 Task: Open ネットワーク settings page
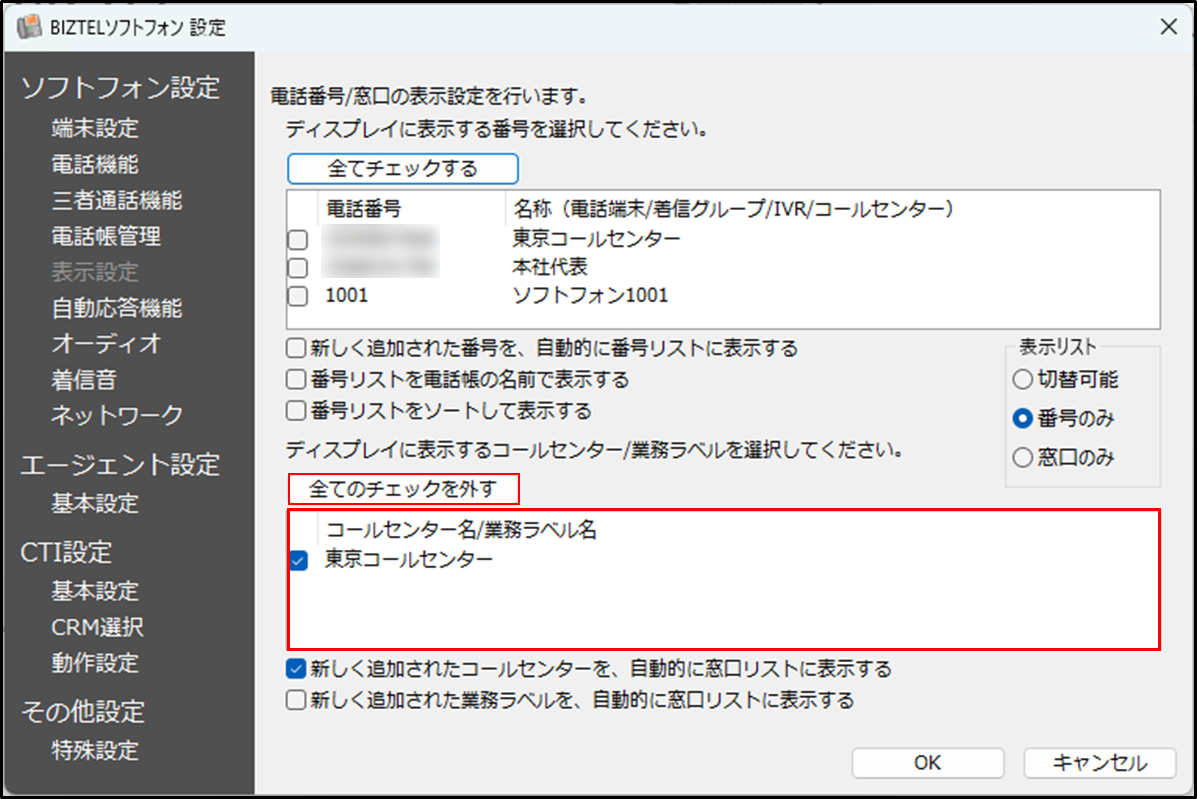(x=116, y=414)
